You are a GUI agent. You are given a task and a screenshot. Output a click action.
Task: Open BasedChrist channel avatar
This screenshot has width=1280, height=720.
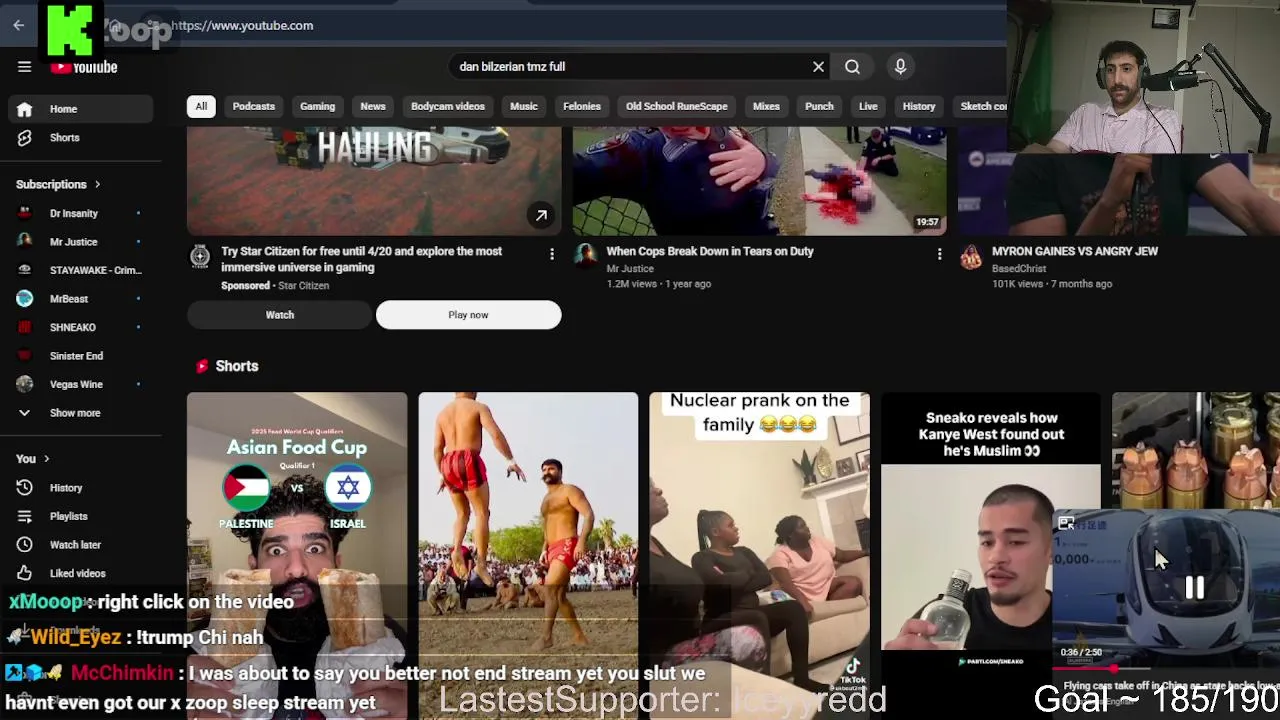pos(970,258)
